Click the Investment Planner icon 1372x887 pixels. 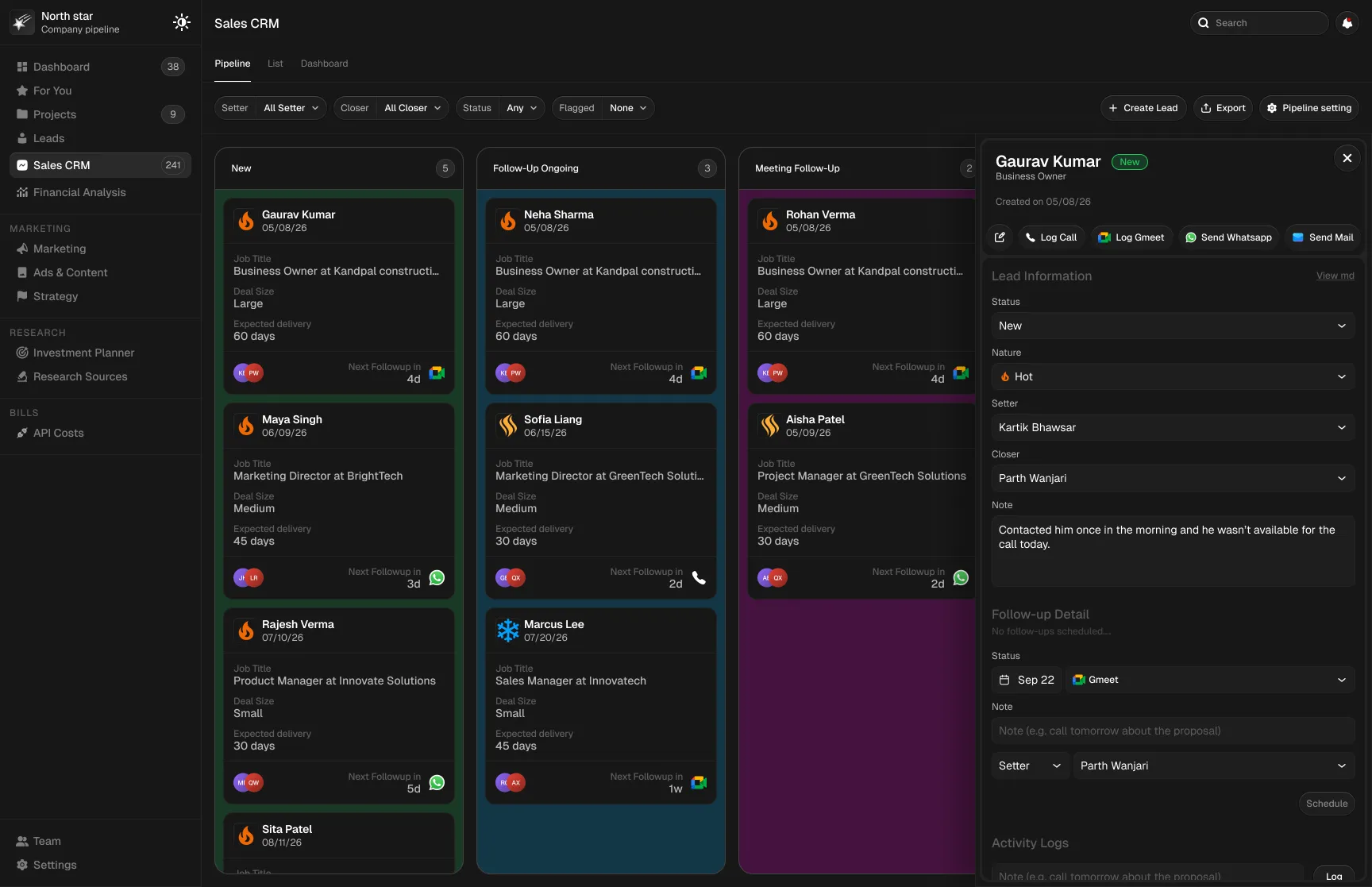click(22, 353)
